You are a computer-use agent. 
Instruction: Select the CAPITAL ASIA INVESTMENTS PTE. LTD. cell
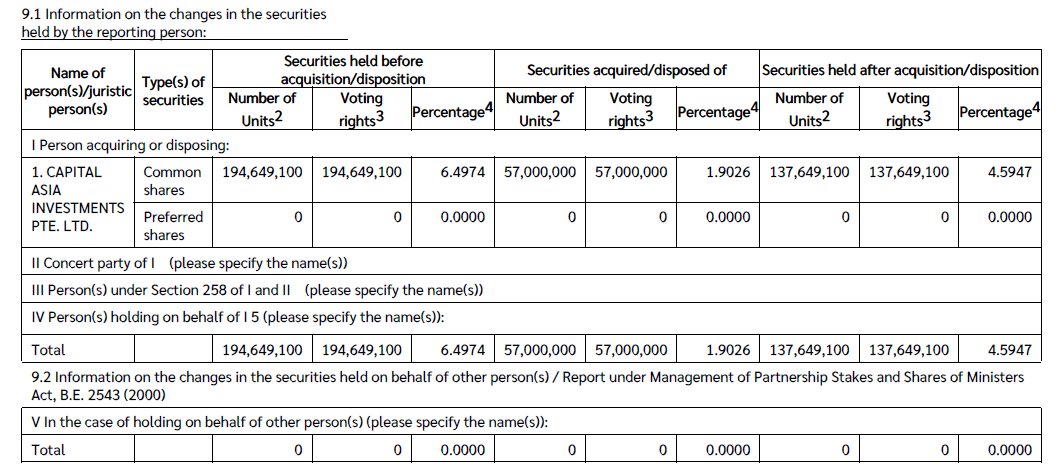tap(78, 199)
